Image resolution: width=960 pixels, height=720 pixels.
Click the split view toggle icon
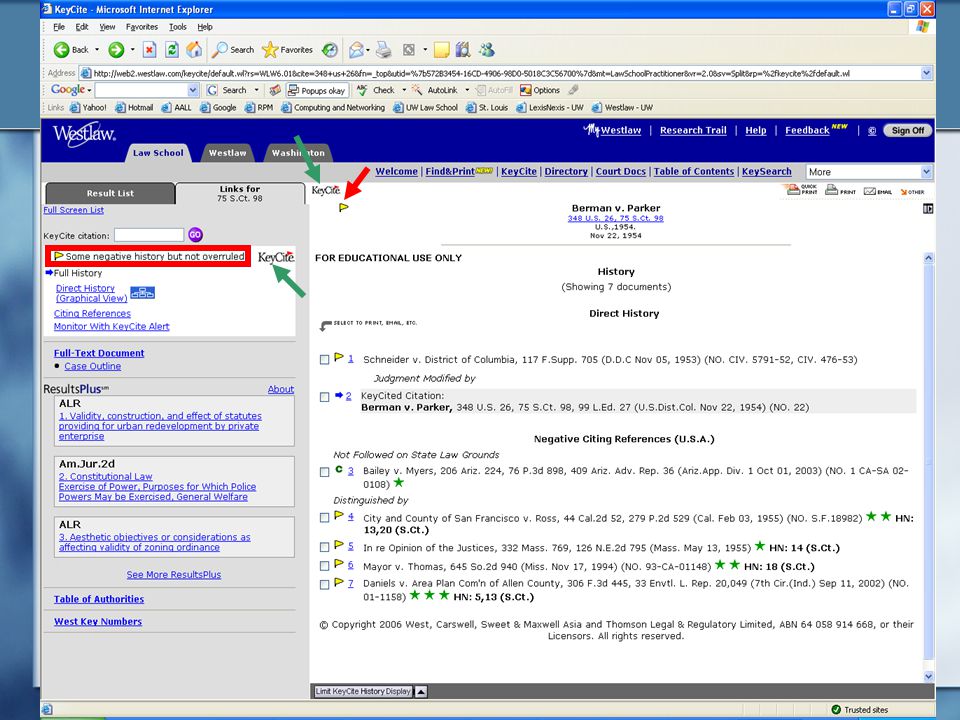pos(928,209)
